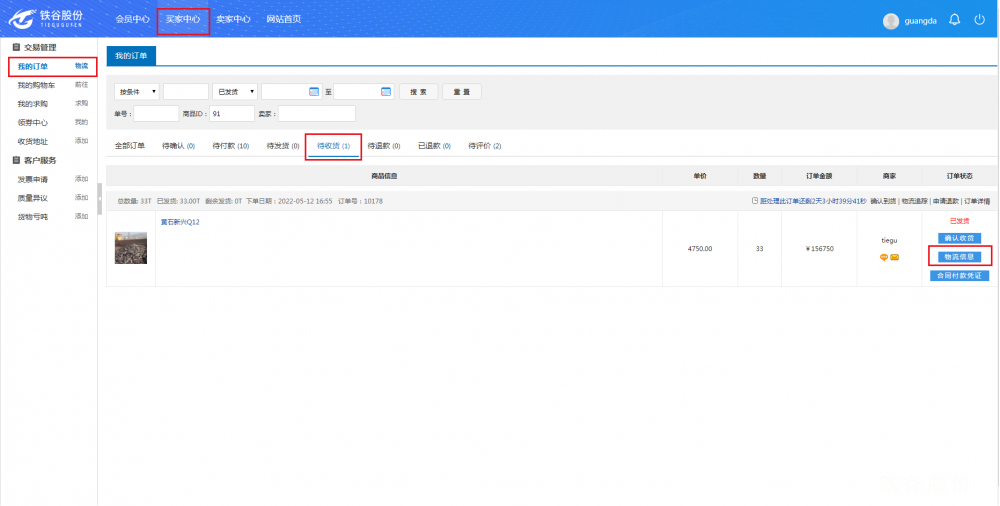Click the power logout icon
Viewport: 1000px width, 506px height.
point(979,20)
